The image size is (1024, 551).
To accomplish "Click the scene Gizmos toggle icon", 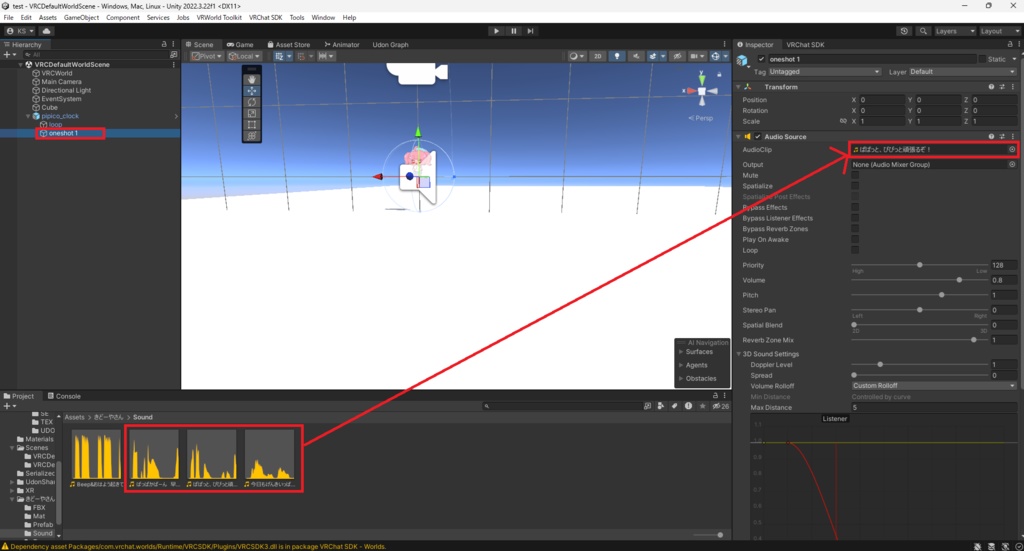I will [x=715, y=56].
